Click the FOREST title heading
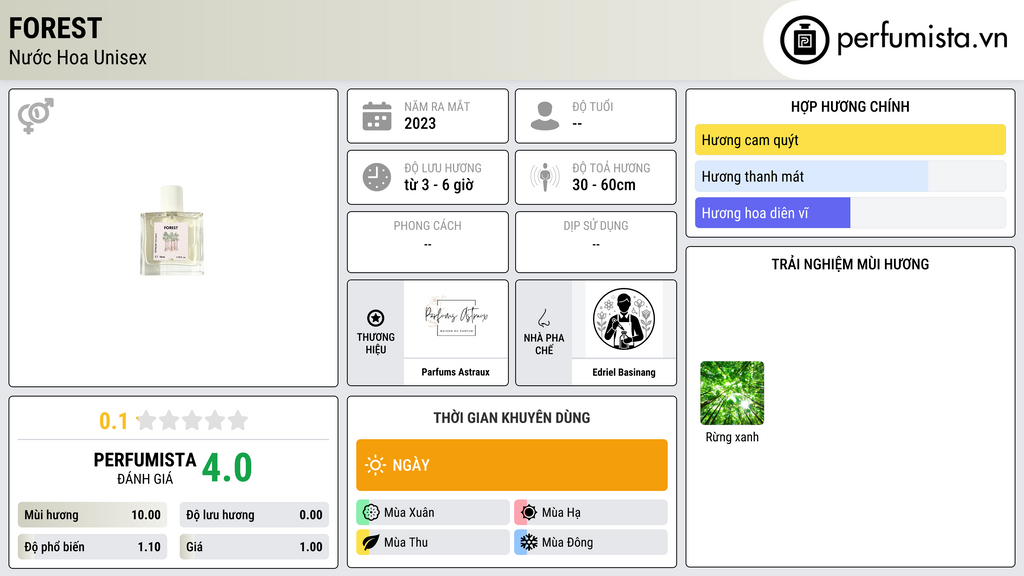1024x576 pixels. pyautogui.click(x=56, y=28)
